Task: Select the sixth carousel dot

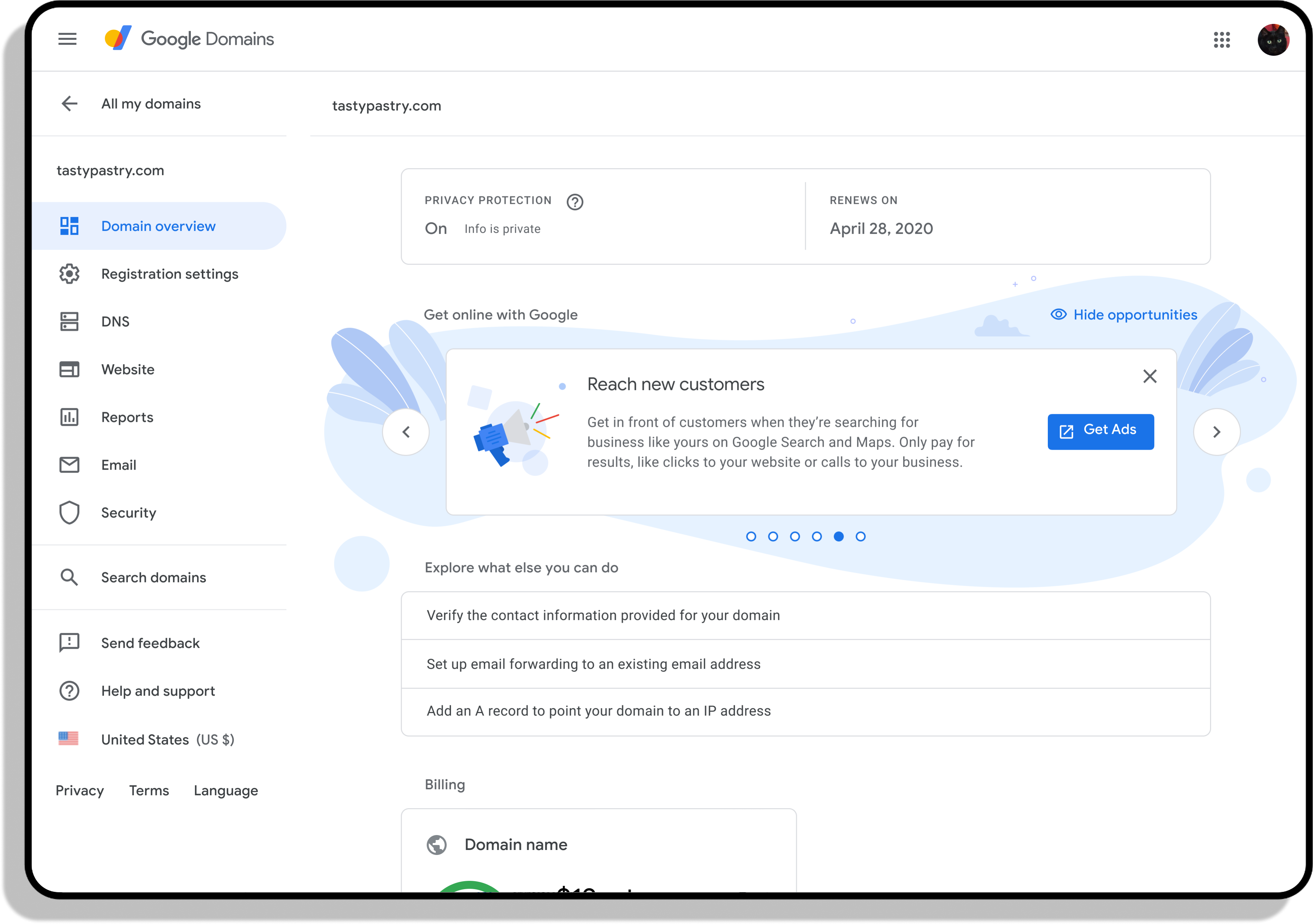Action: pos(861,536)
